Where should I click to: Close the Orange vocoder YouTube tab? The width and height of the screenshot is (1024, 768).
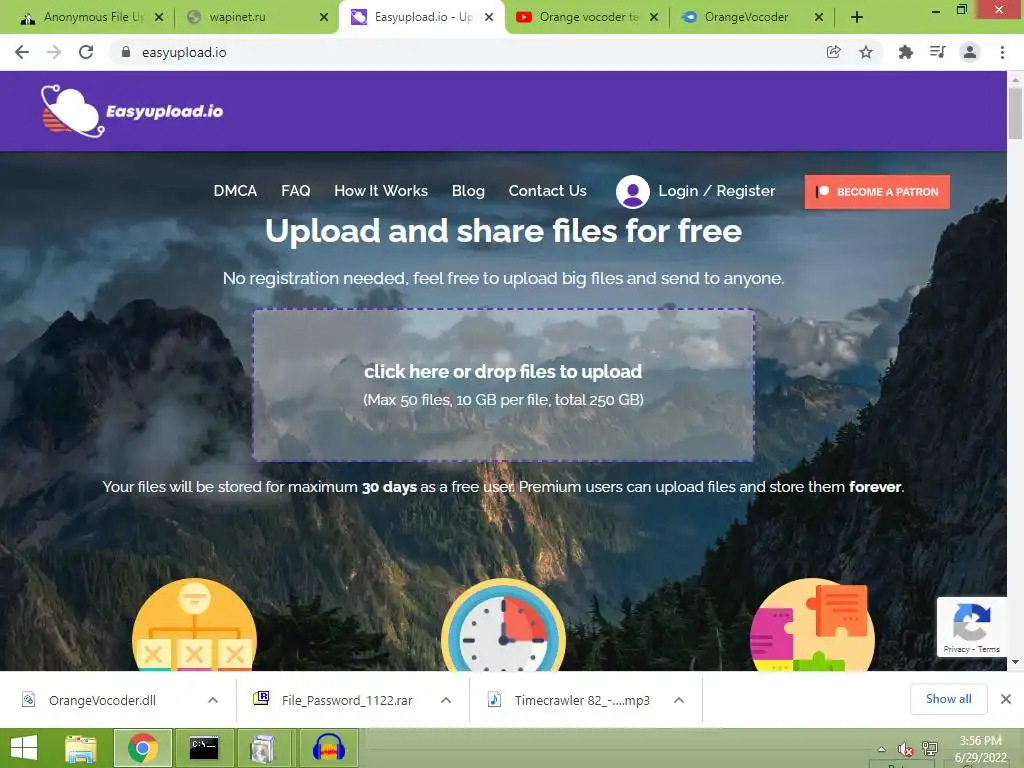(x=654, y=18)
